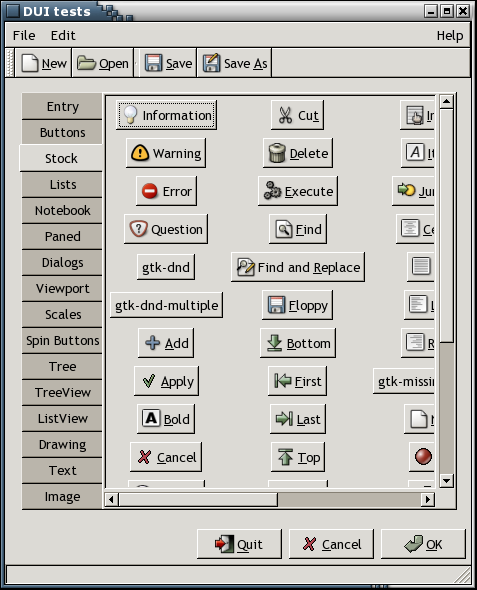Image resolution: width=477 pixels, height=590 pixels.
Task: Click the Cancel stock button in the list
Action: 166,457
